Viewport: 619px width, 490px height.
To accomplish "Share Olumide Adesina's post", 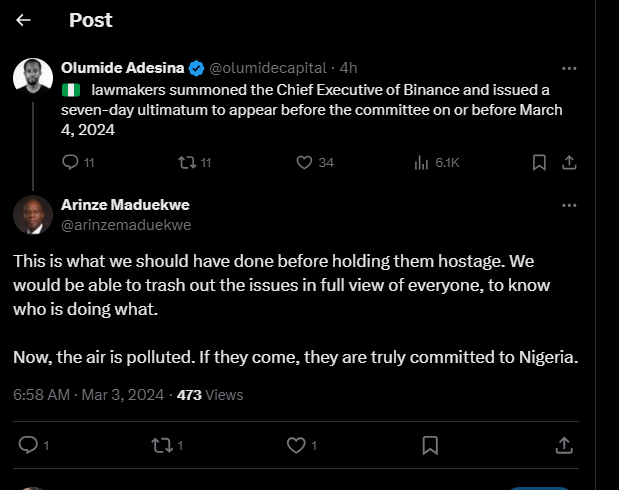I will point(569,162).
